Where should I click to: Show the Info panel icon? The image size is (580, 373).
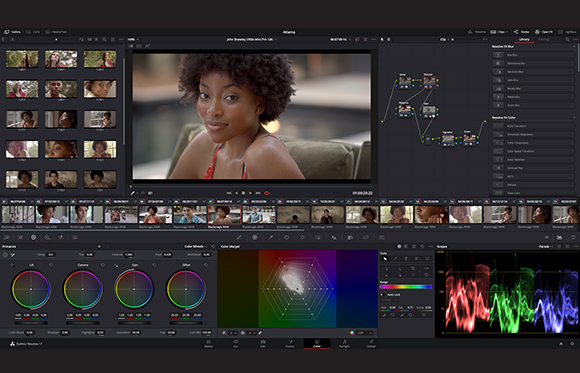[x=573, y=237]
